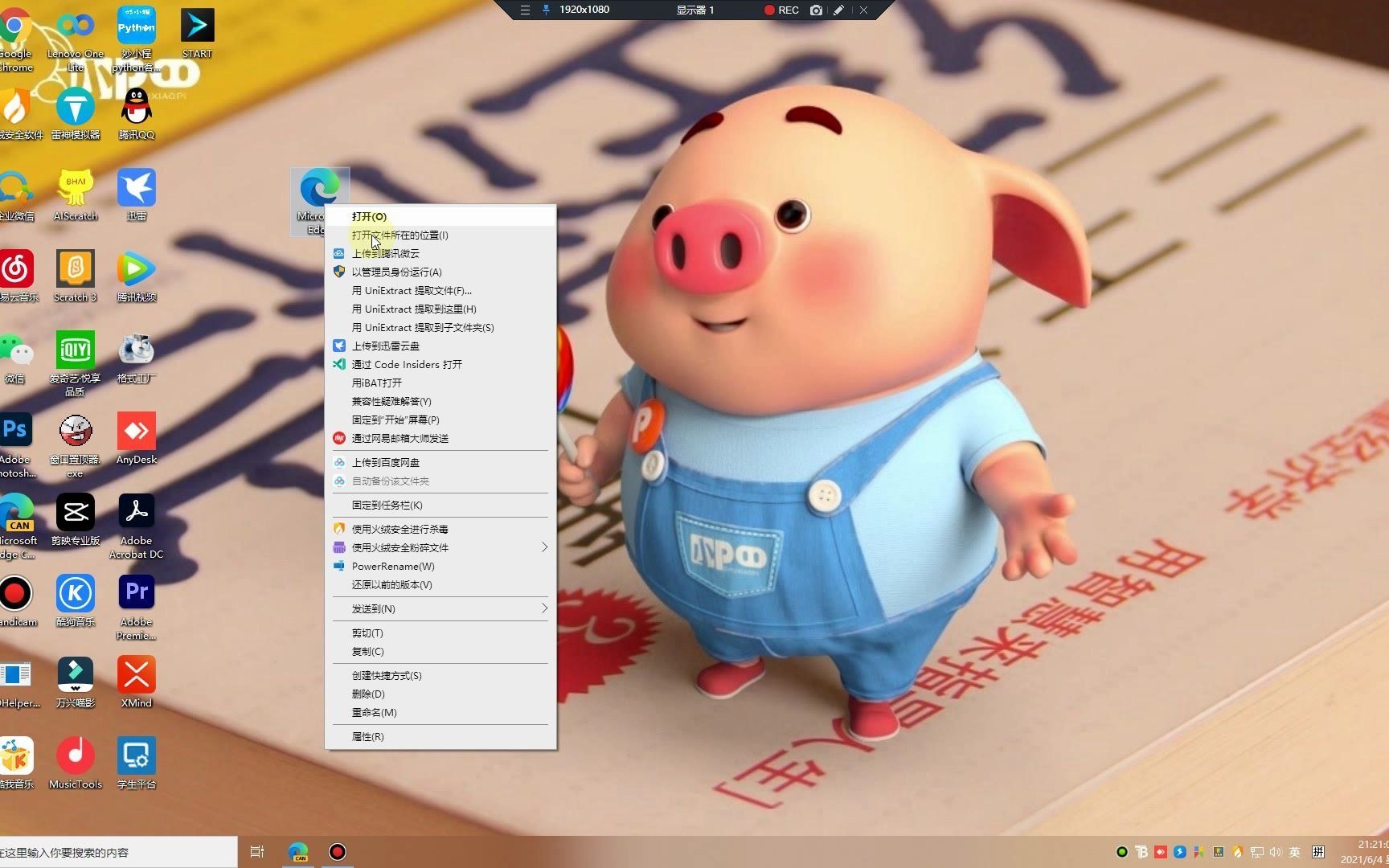Close the recorder toolbar with X
Viewport: 1389px width, 868px height.
[x=863, y=10]
